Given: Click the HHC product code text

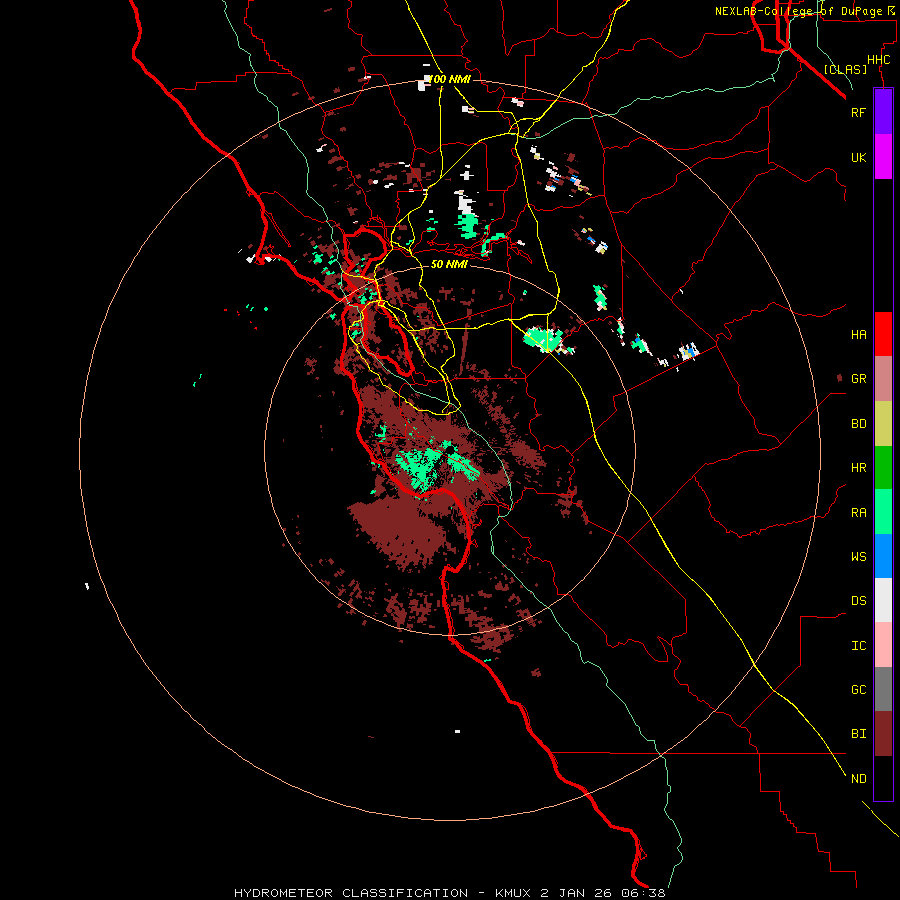Looking at the screenshot, I should click(x=878, y=60).
